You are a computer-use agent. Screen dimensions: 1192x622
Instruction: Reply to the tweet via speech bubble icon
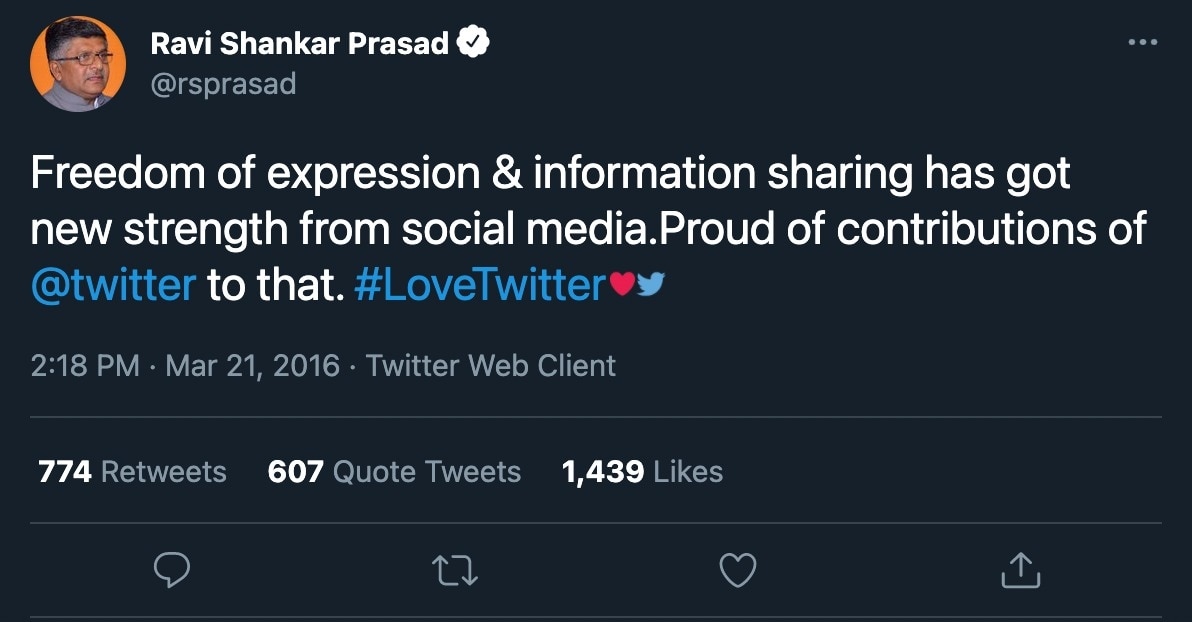(173, 570)
